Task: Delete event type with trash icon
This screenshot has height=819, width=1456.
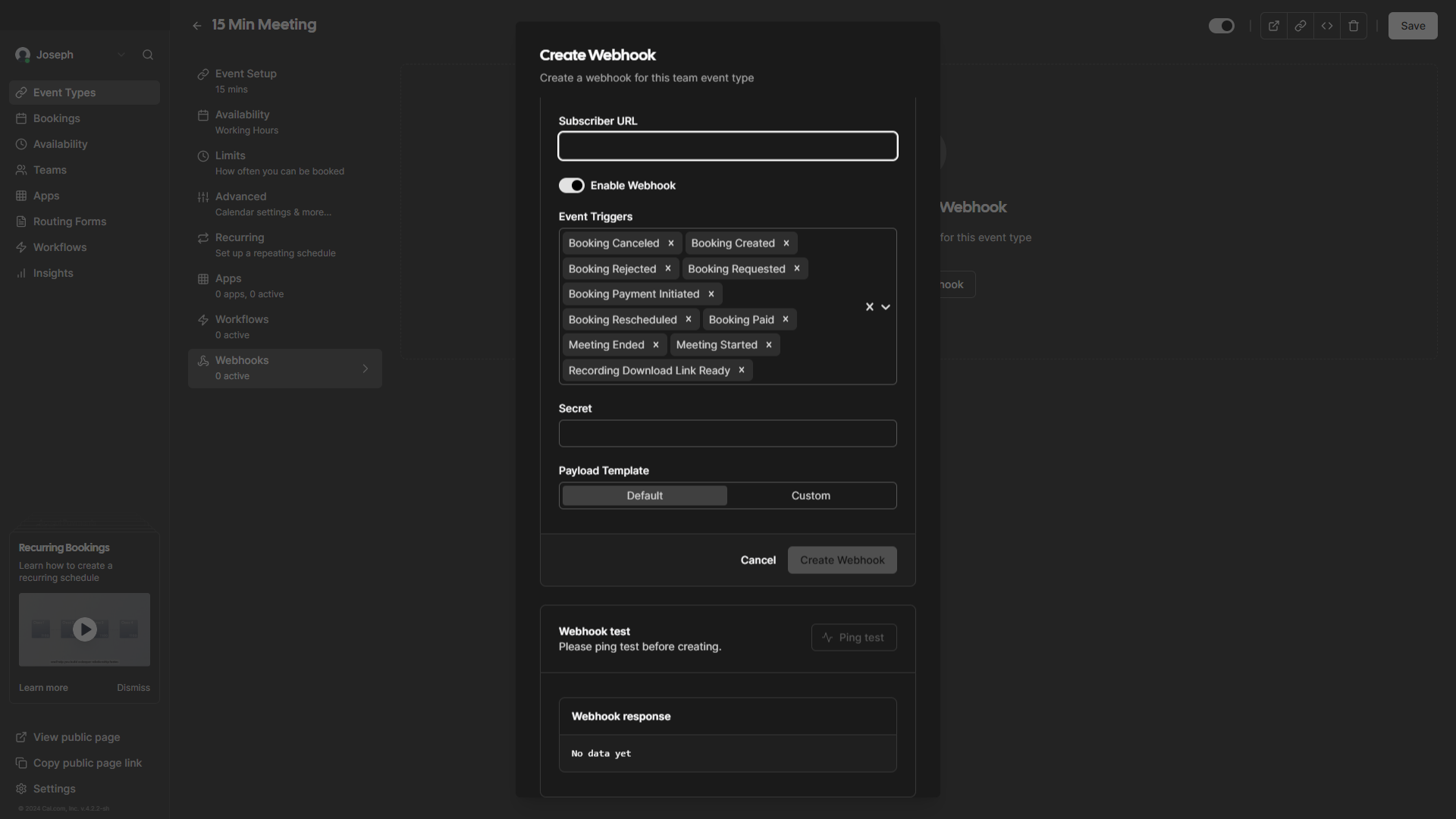Action: (1354, 26)
